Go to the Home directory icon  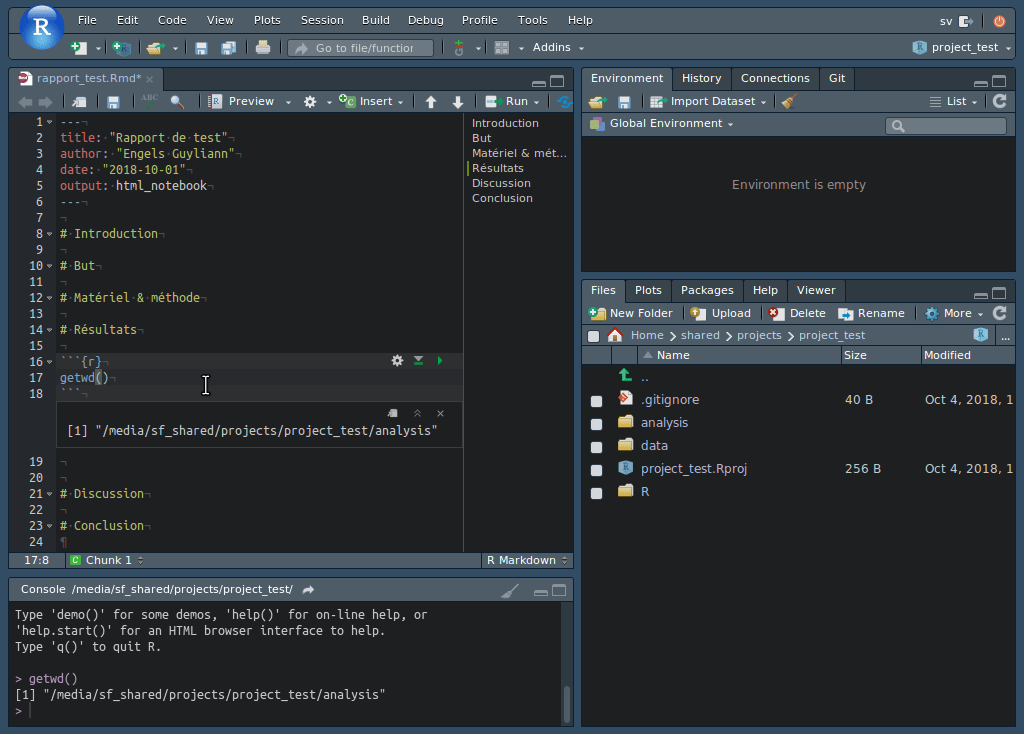[615, 336]
